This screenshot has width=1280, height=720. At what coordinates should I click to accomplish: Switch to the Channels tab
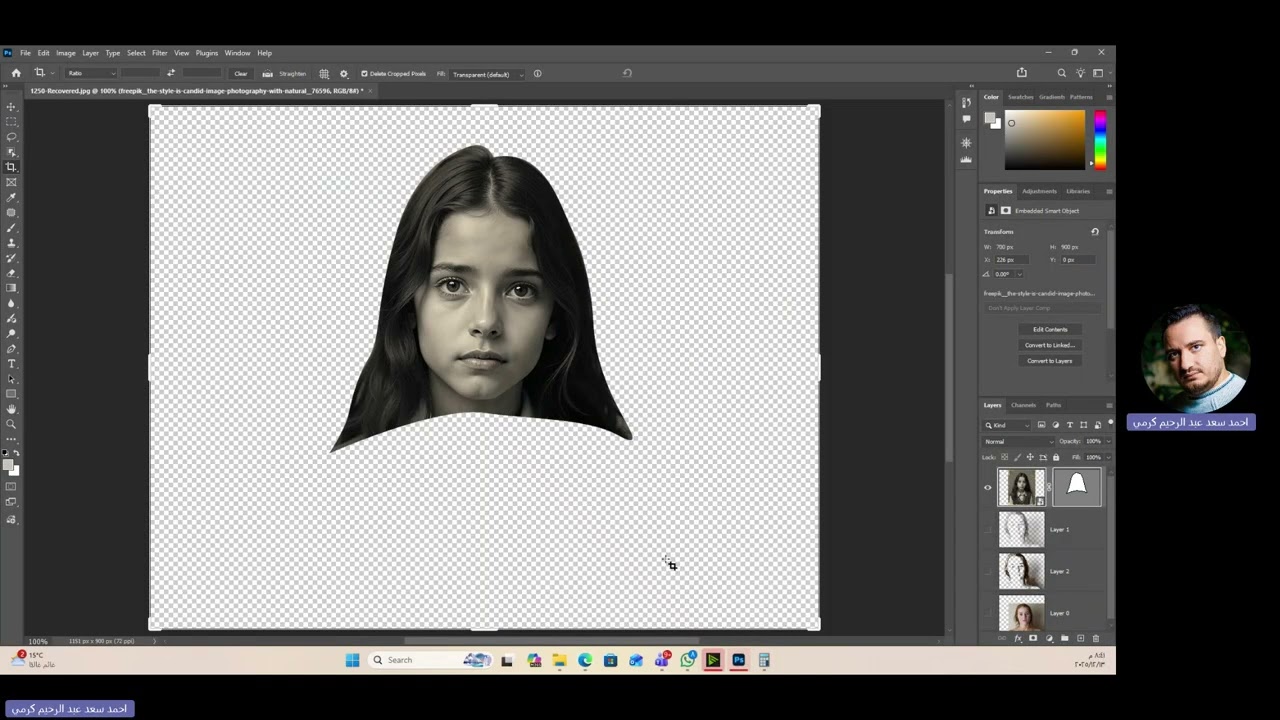click(1023, 405)
